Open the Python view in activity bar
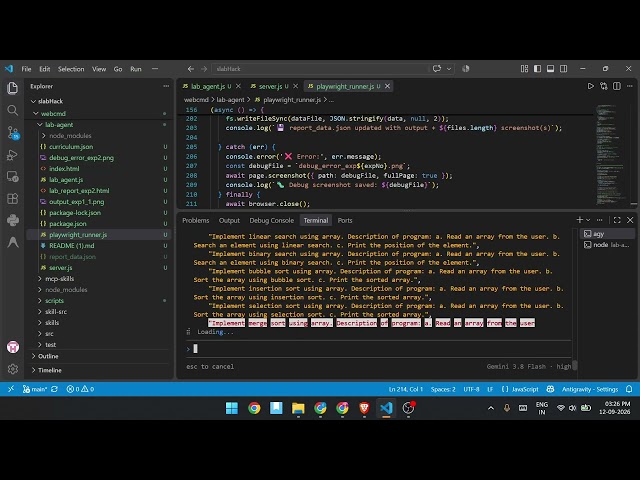 coord(13,220)
